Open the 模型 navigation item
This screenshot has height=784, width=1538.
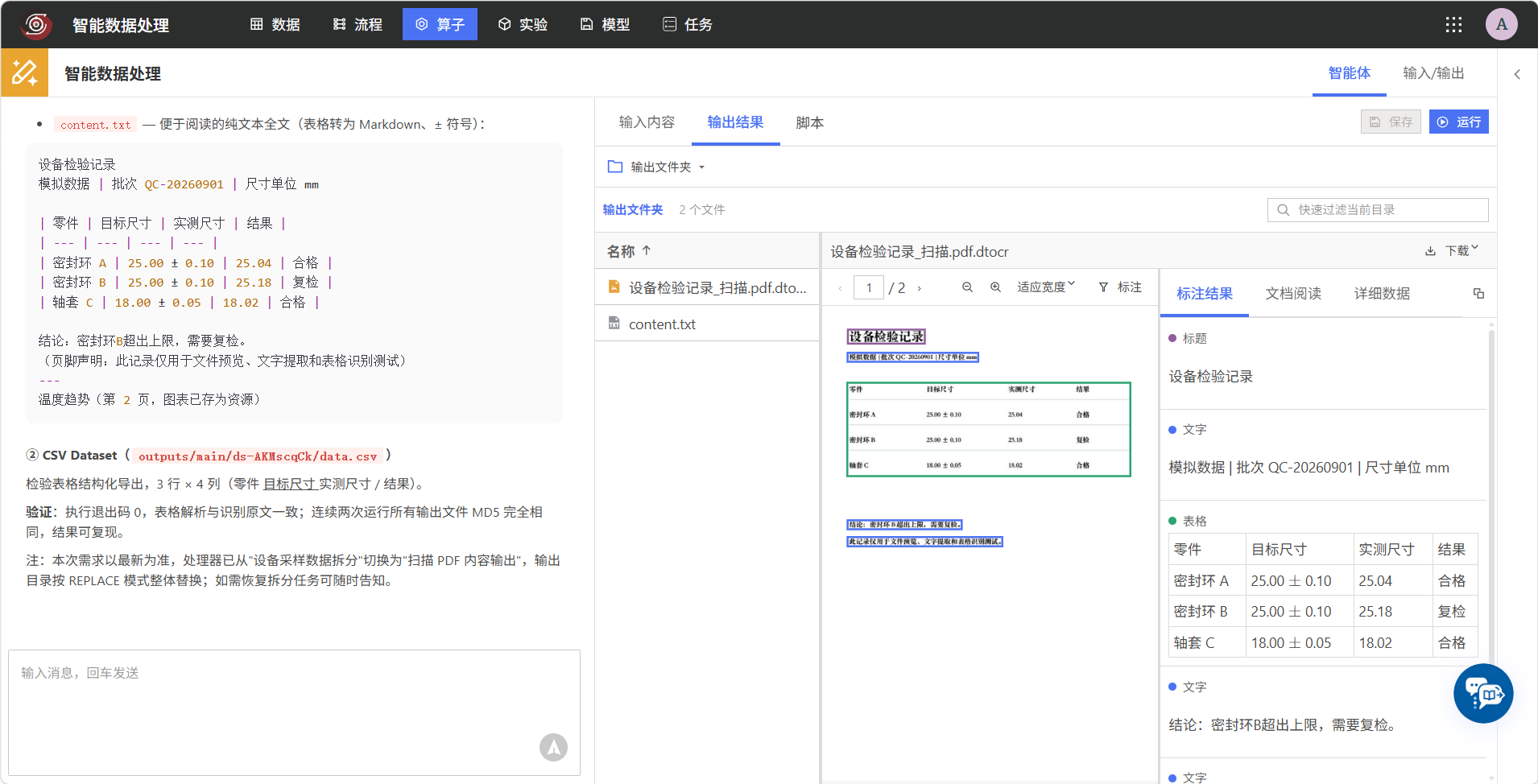click(605, 24)
